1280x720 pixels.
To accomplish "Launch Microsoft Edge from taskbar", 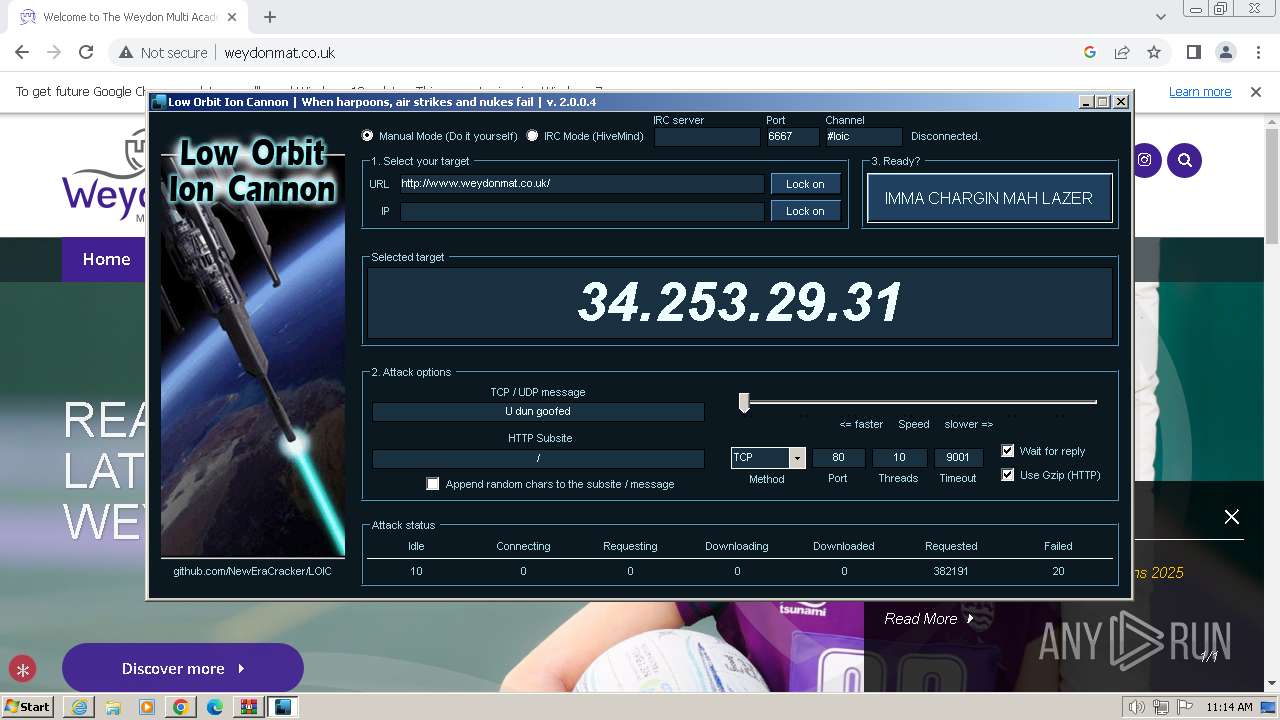I will pyautogui.click(x=215, y=707).
